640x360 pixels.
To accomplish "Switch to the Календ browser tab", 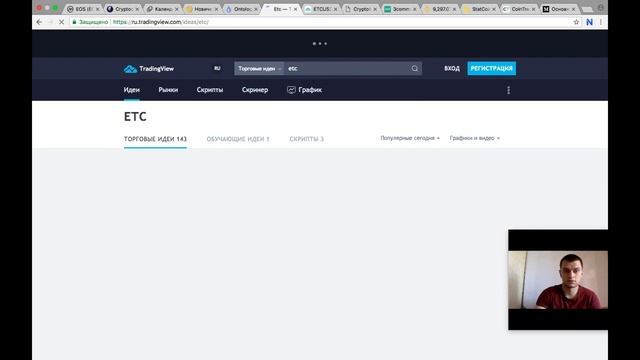I will [163, 9].
